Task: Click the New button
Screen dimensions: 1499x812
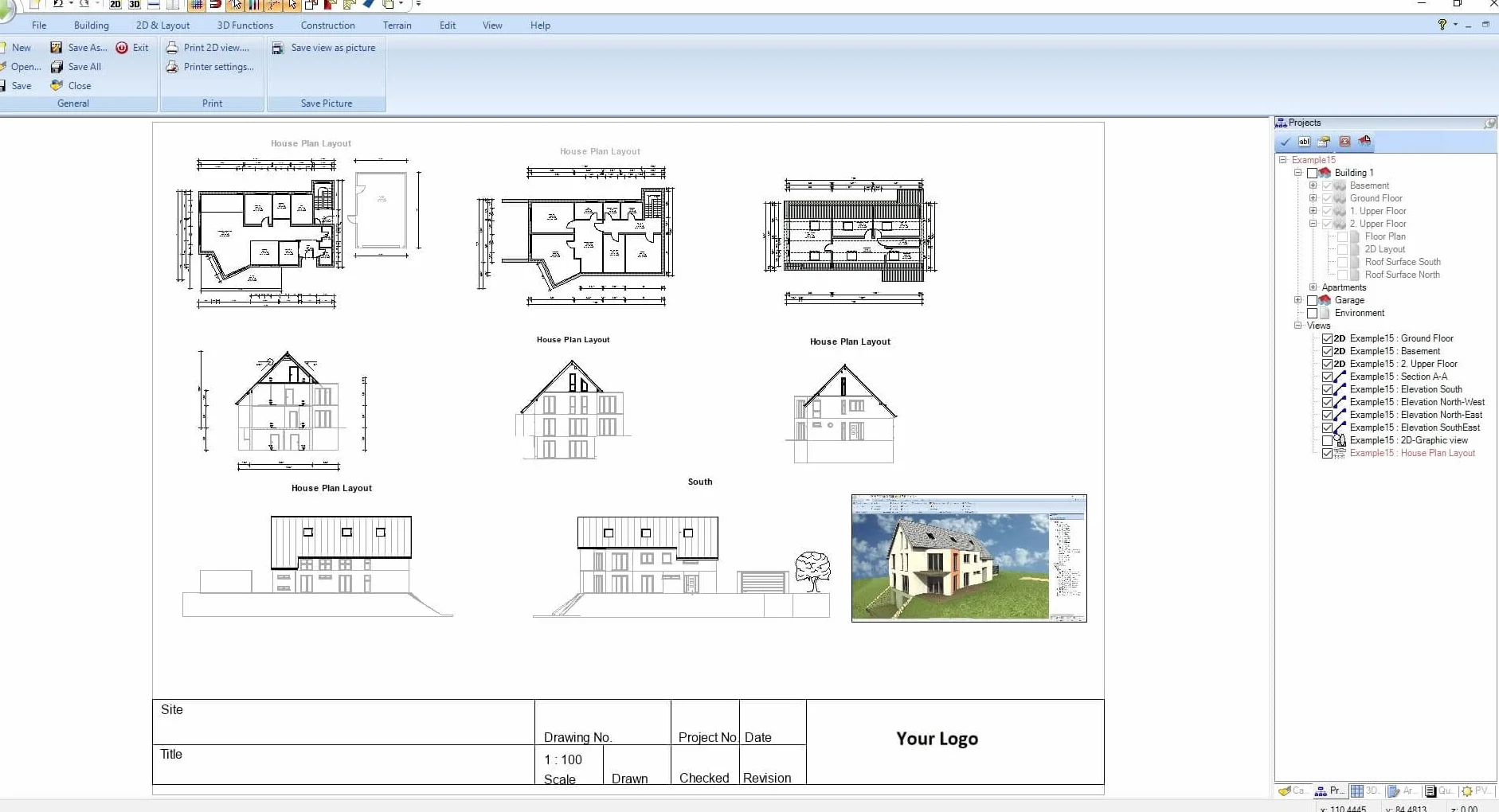Action: pyautogui.click(x=16, y=48)
